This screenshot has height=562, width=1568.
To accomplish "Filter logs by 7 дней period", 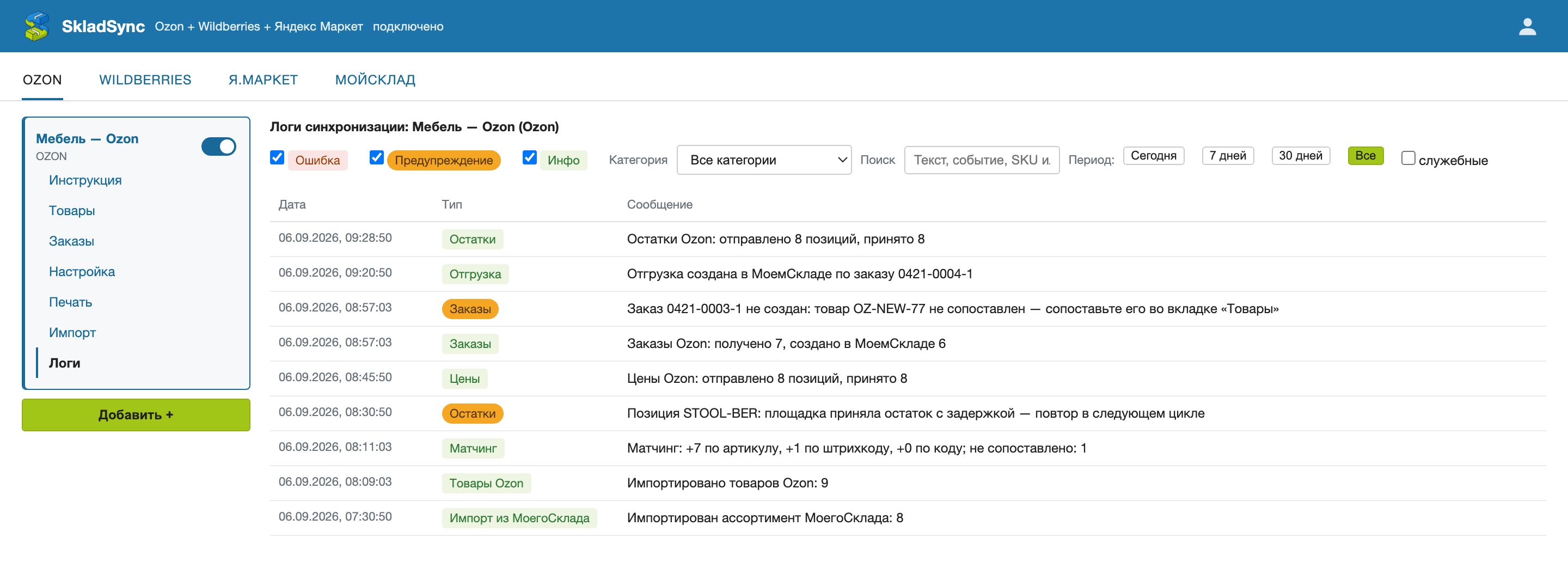I will (1228, 156).
